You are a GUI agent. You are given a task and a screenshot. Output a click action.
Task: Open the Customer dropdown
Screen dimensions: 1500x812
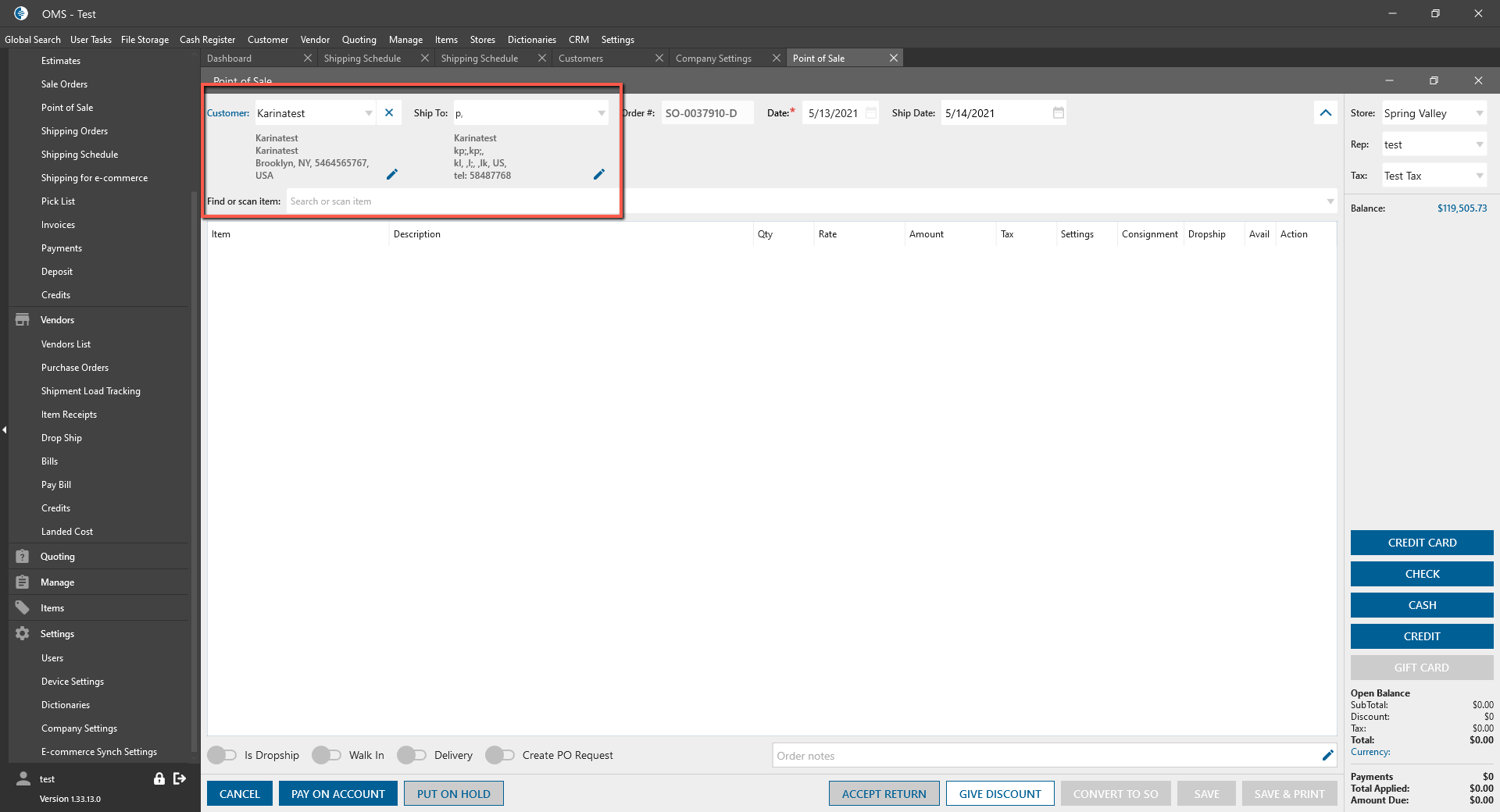click(x=369, y=113)
